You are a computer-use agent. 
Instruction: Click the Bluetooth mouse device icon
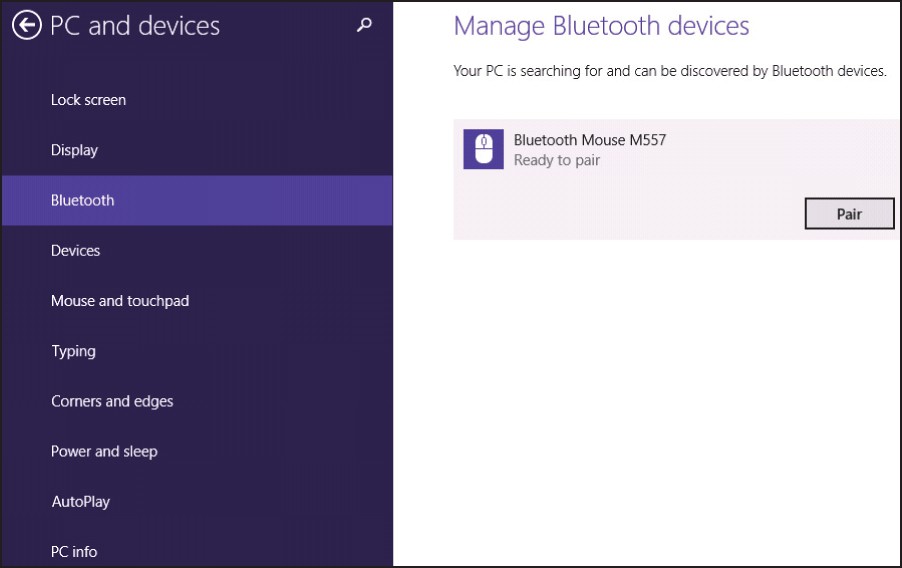coord(483,150)
